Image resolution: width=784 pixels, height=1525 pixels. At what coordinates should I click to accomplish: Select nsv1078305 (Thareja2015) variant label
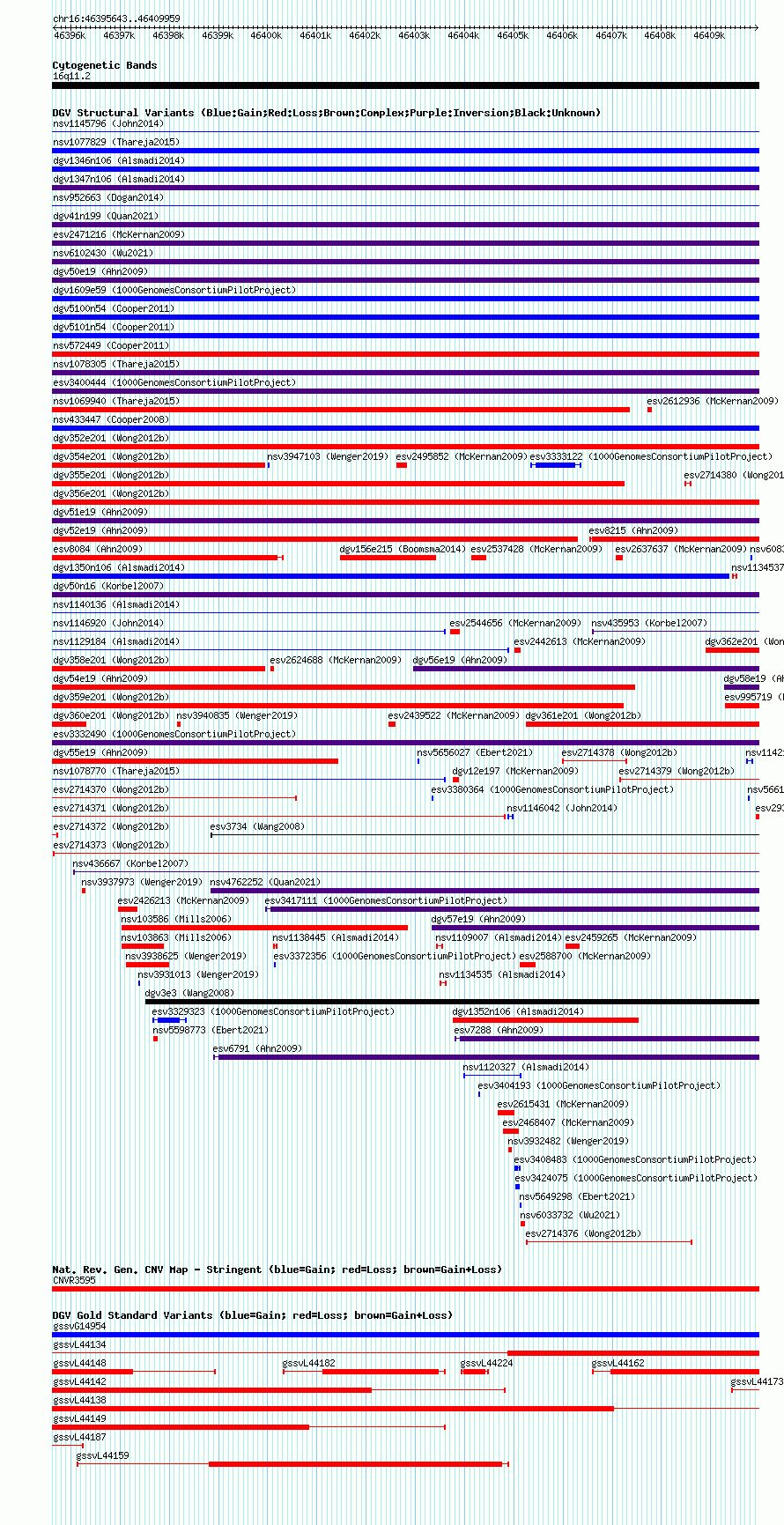point(116,364)
